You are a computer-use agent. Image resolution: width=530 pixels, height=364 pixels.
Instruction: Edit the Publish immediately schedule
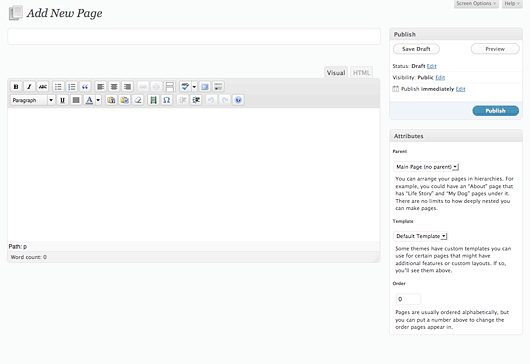tap(460, 89)
